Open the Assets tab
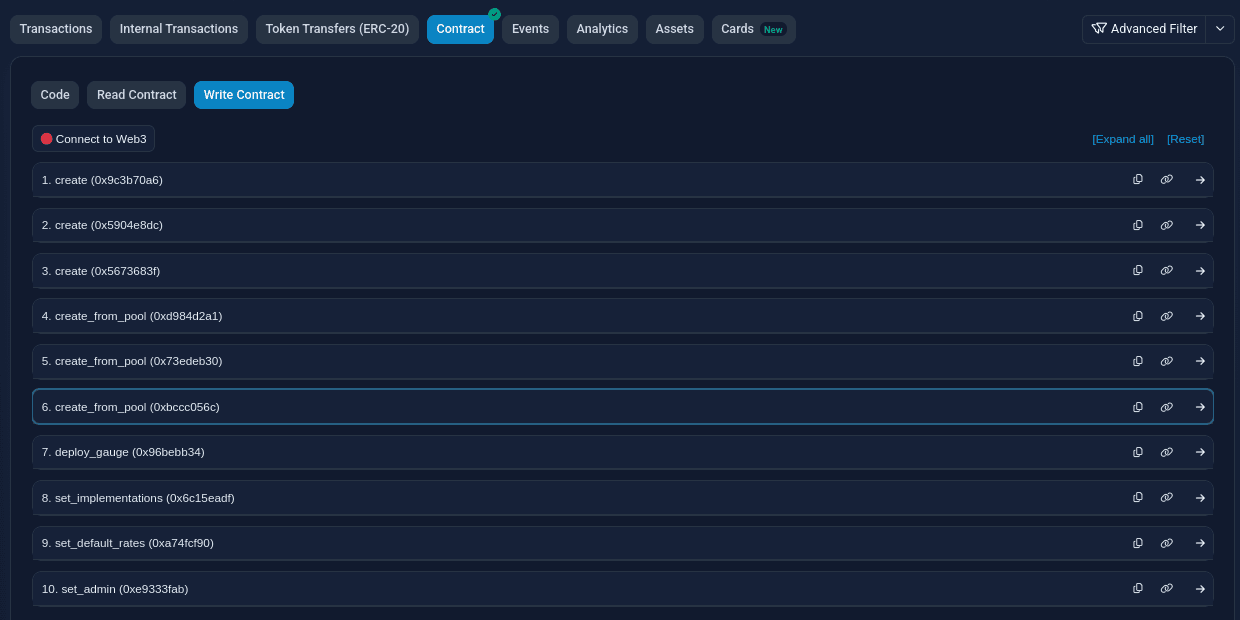Image resolution: width=1240 pixels, height=620 pixels. (x=675, y=29)
